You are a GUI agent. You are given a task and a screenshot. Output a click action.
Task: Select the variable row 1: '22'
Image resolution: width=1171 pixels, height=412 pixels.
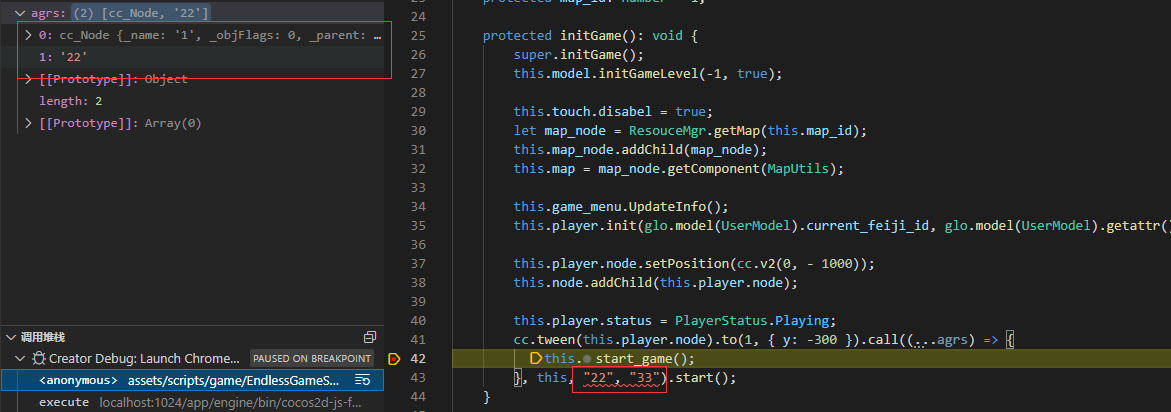pyautogui.click(x=192, y=57)
